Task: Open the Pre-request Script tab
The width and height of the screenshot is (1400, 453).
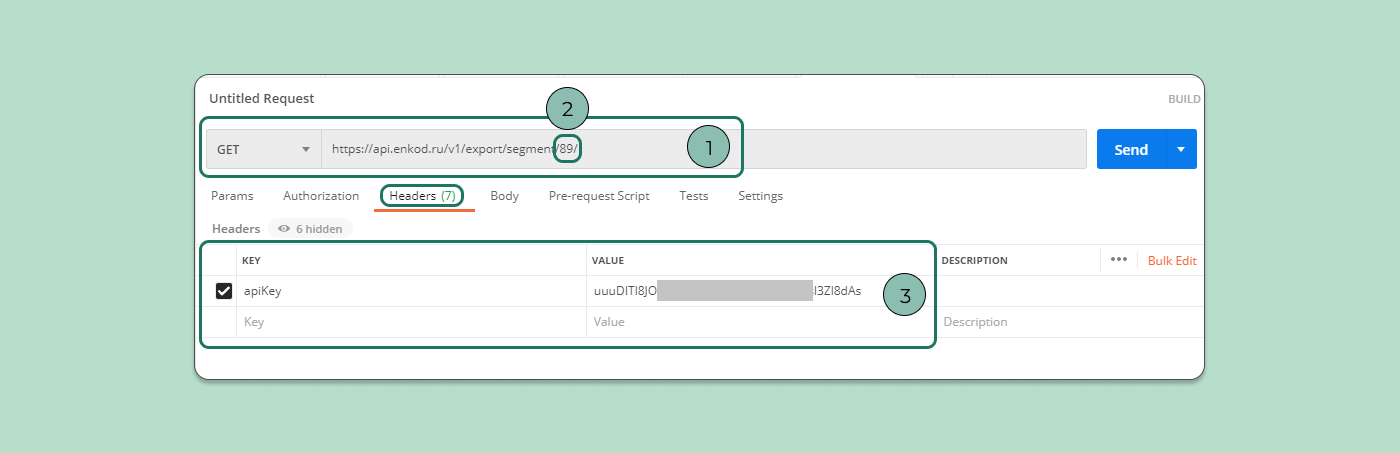Action: click(x=599, y=196)
